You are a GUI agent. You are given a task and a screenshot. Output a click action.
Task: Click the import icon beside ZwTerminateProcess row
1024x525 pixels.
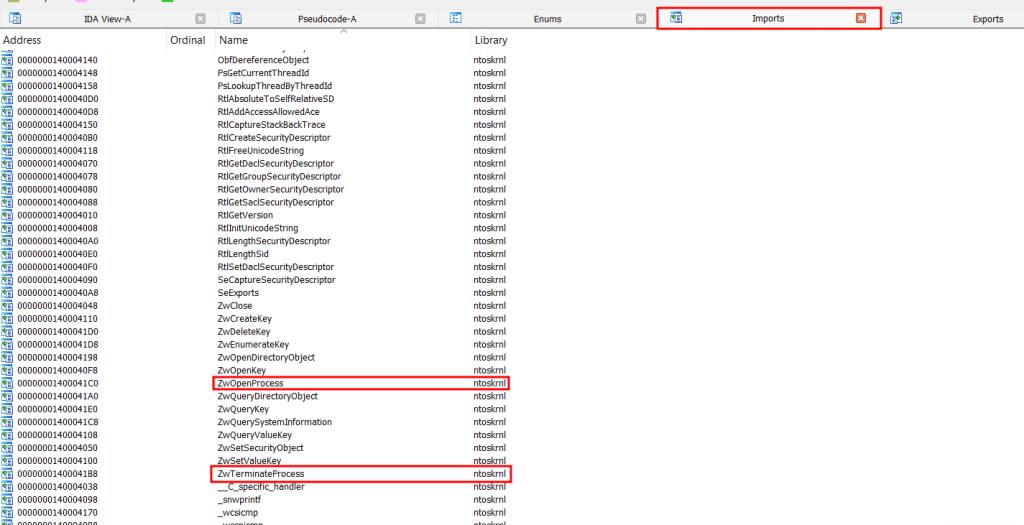tap(7, 474)
